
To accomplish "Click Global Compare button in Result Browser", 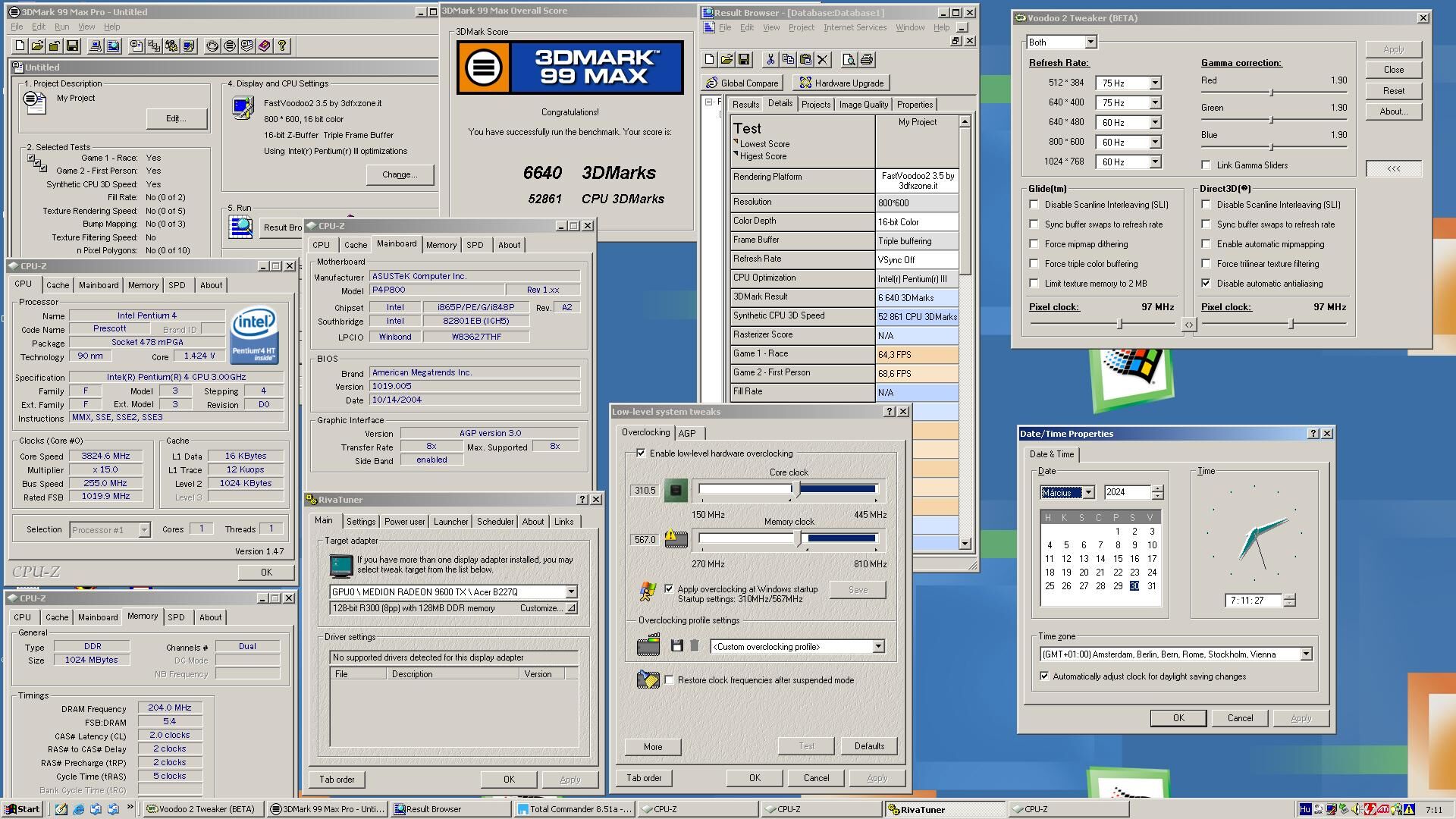I will tap(742, 83).
